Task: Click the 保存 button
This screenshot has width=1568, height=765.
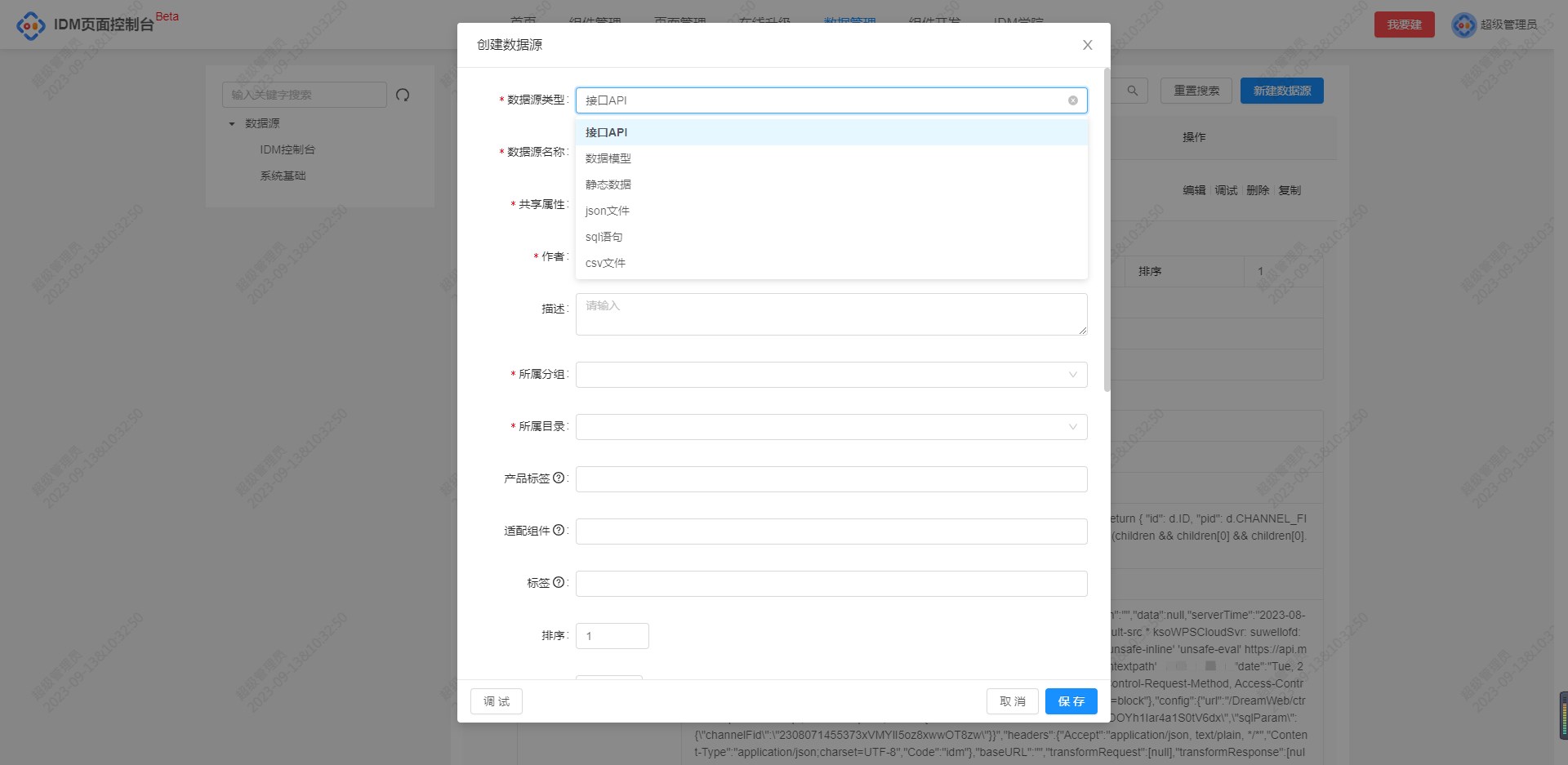Action: click(x=1071, y=701)
